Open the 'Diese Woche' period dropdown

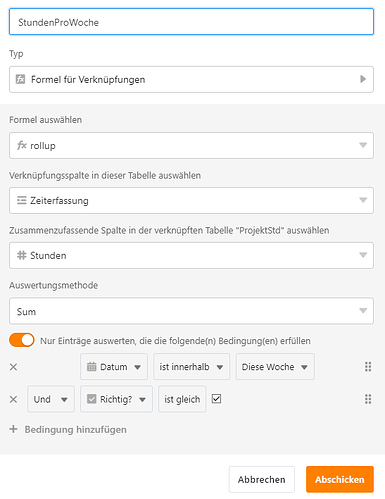[x=275, y=367]
